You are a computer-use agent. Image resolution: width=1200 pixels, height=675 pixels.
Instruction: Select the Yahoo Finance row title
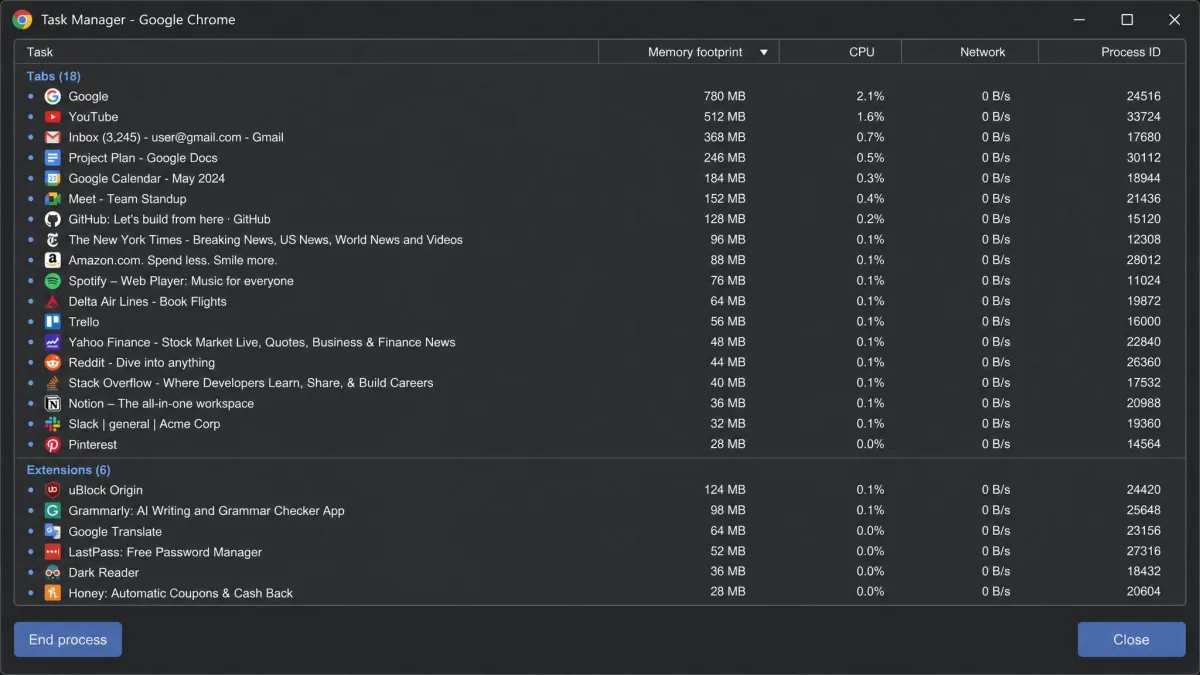tap(262, 342)
